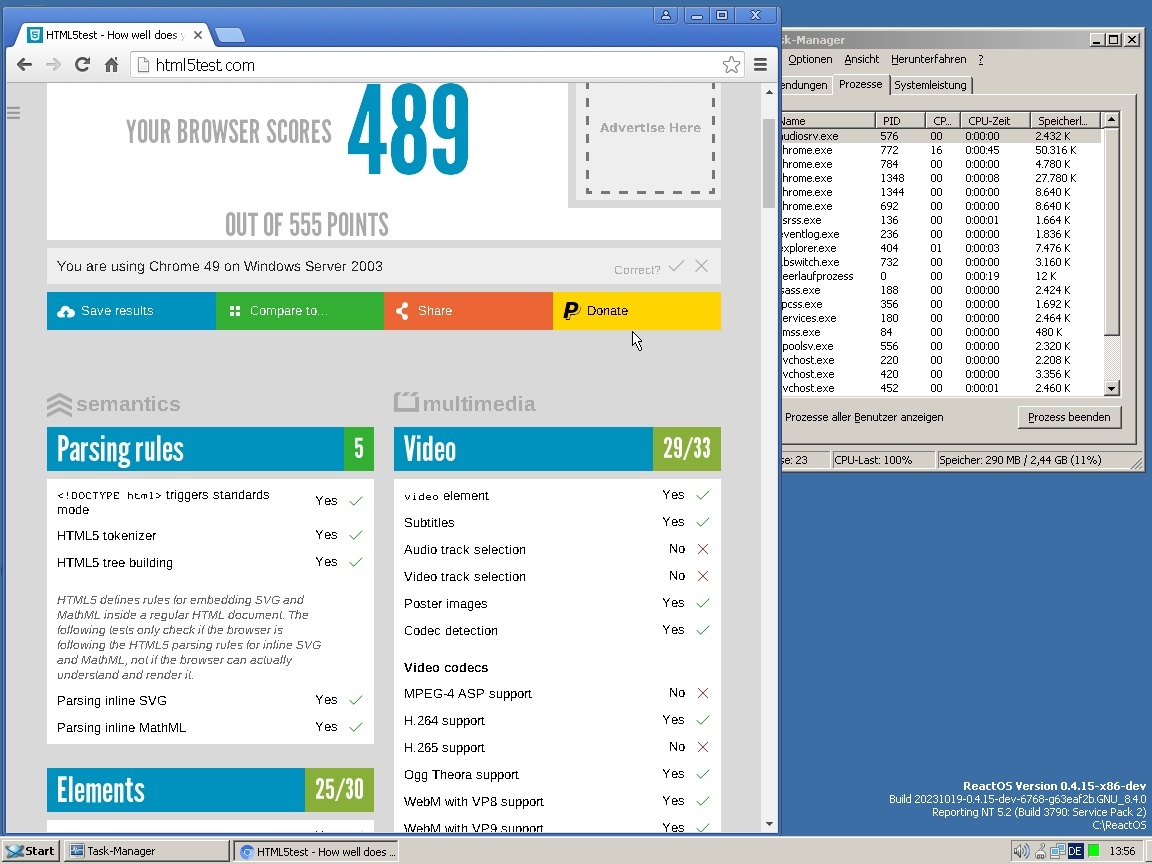The width and height of the screenshot is (1152, 864).
Task: Bookmark page with the star icon
Action: (731, 65)
